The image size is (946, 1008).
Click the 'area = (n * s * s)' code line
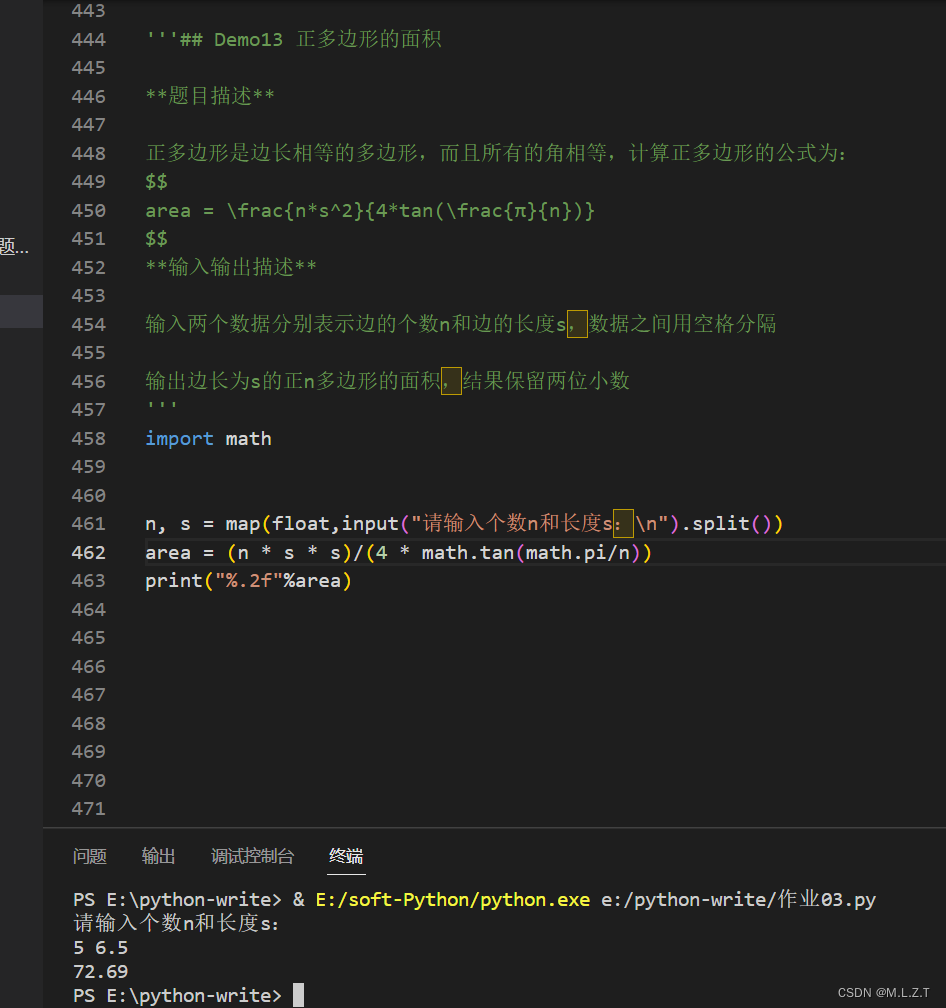pos(398,553)
